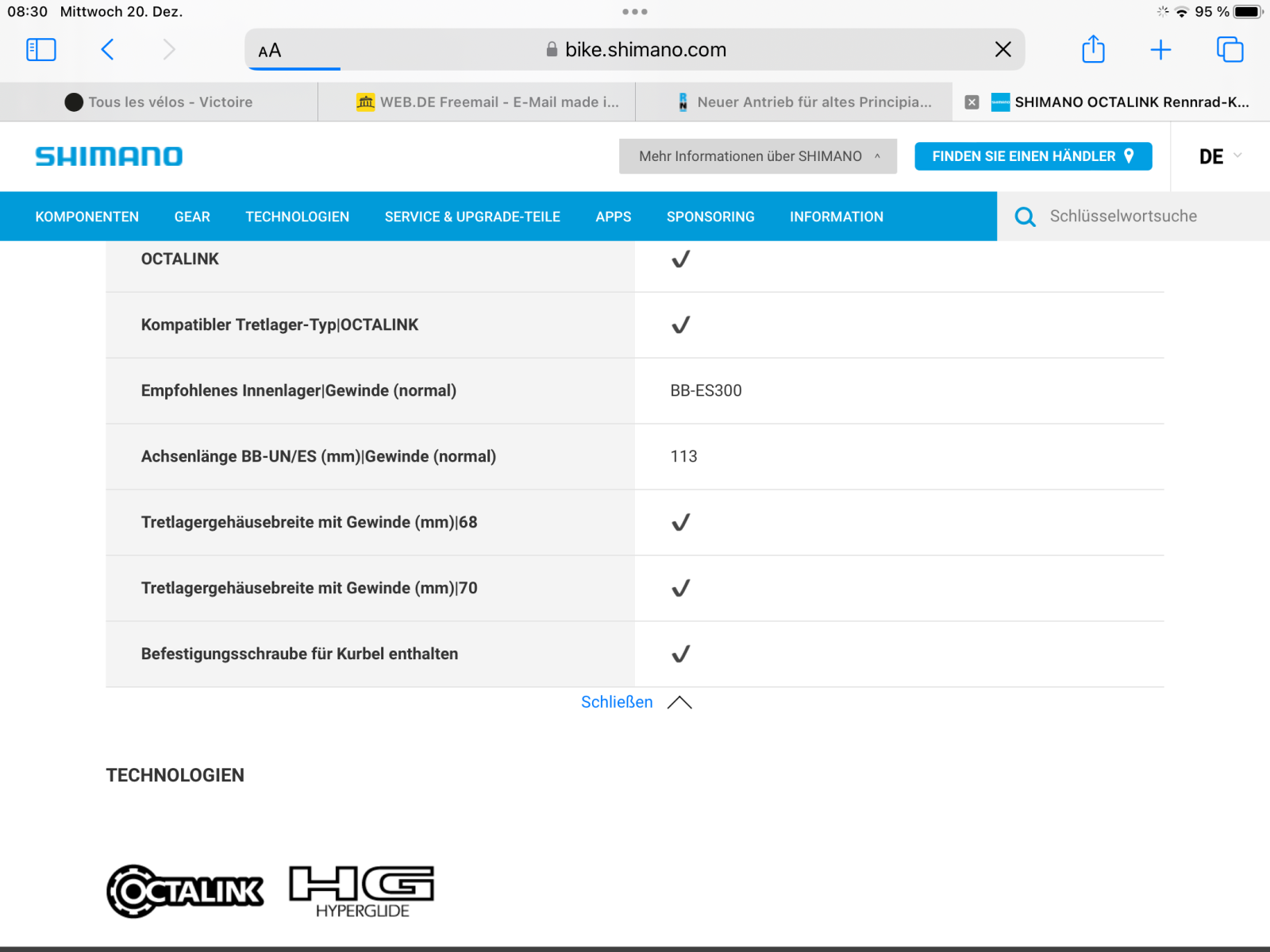Click the 08:30 clock in status bar
Image resolution: width=1270 pixels, height=952 pixels.
point(28,12)
